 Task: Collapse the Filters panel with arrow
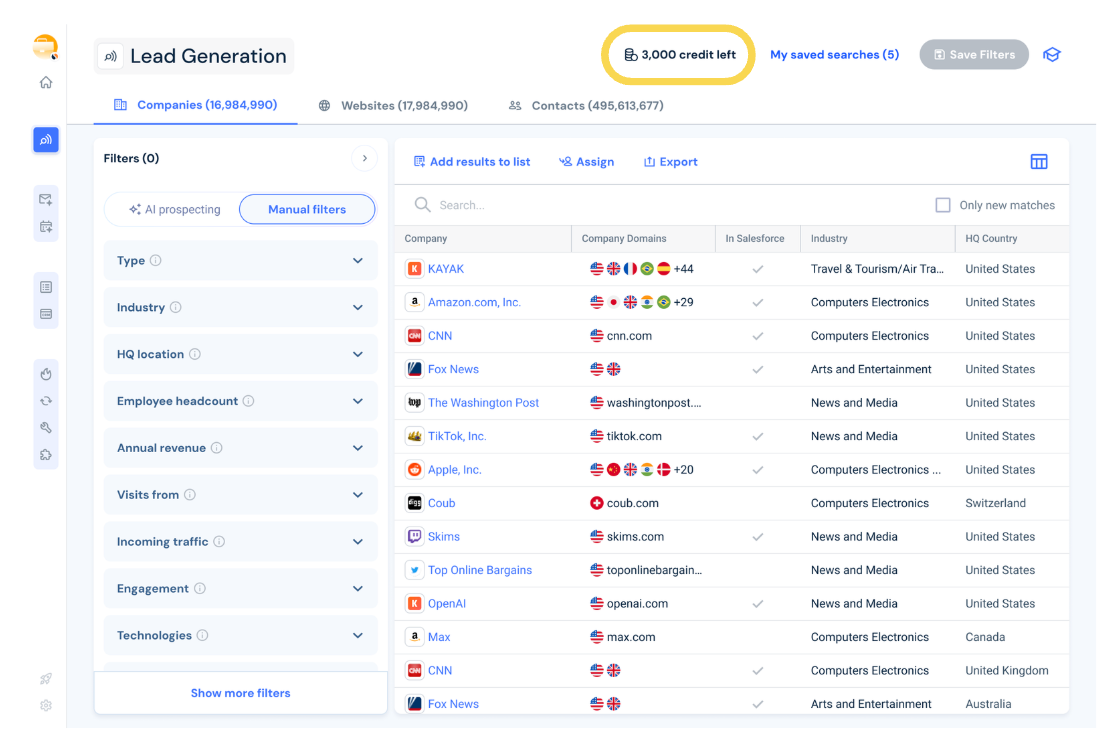point(364,158)
